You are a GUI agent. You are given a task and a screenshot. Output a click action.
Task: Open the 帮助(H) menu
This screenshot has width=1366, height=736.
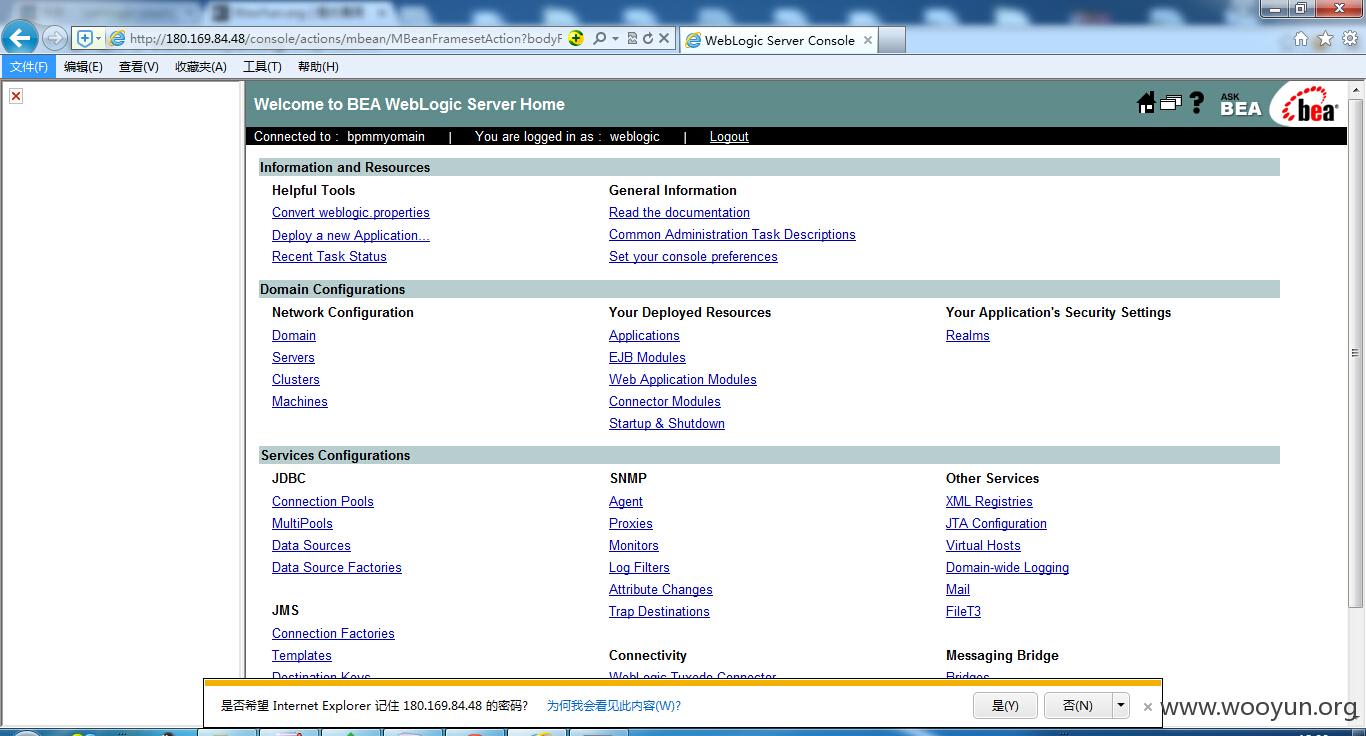pyautogui.click(x=318, y=67)
